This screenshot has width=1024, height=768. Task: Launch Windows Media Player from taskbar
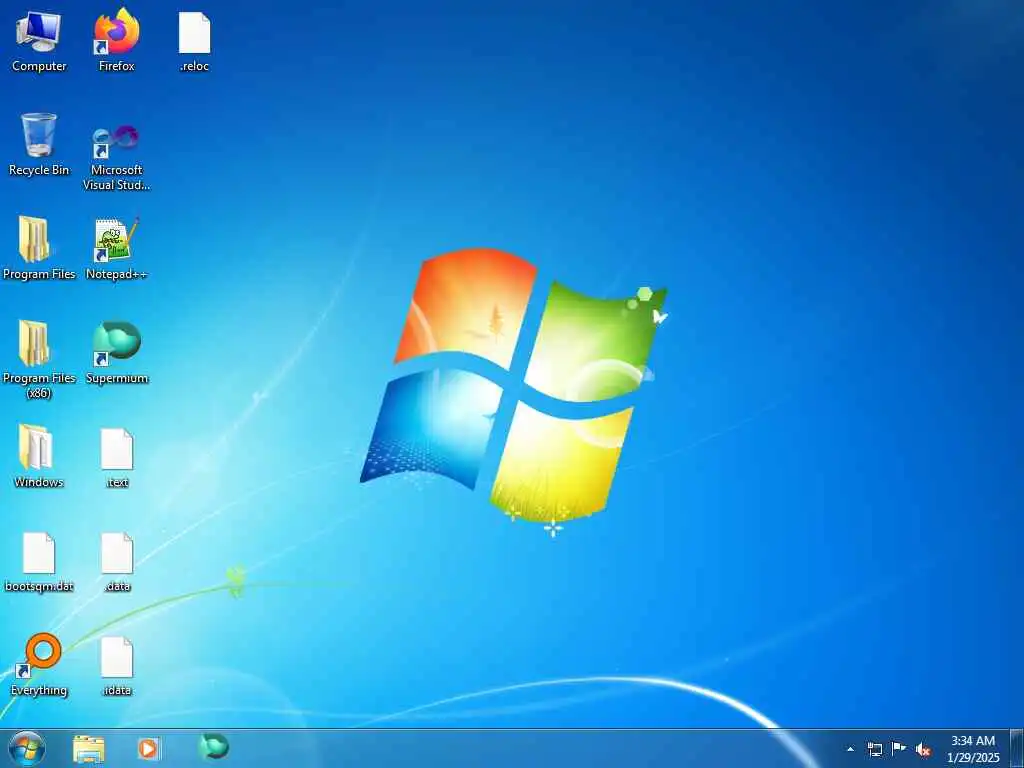148,748
